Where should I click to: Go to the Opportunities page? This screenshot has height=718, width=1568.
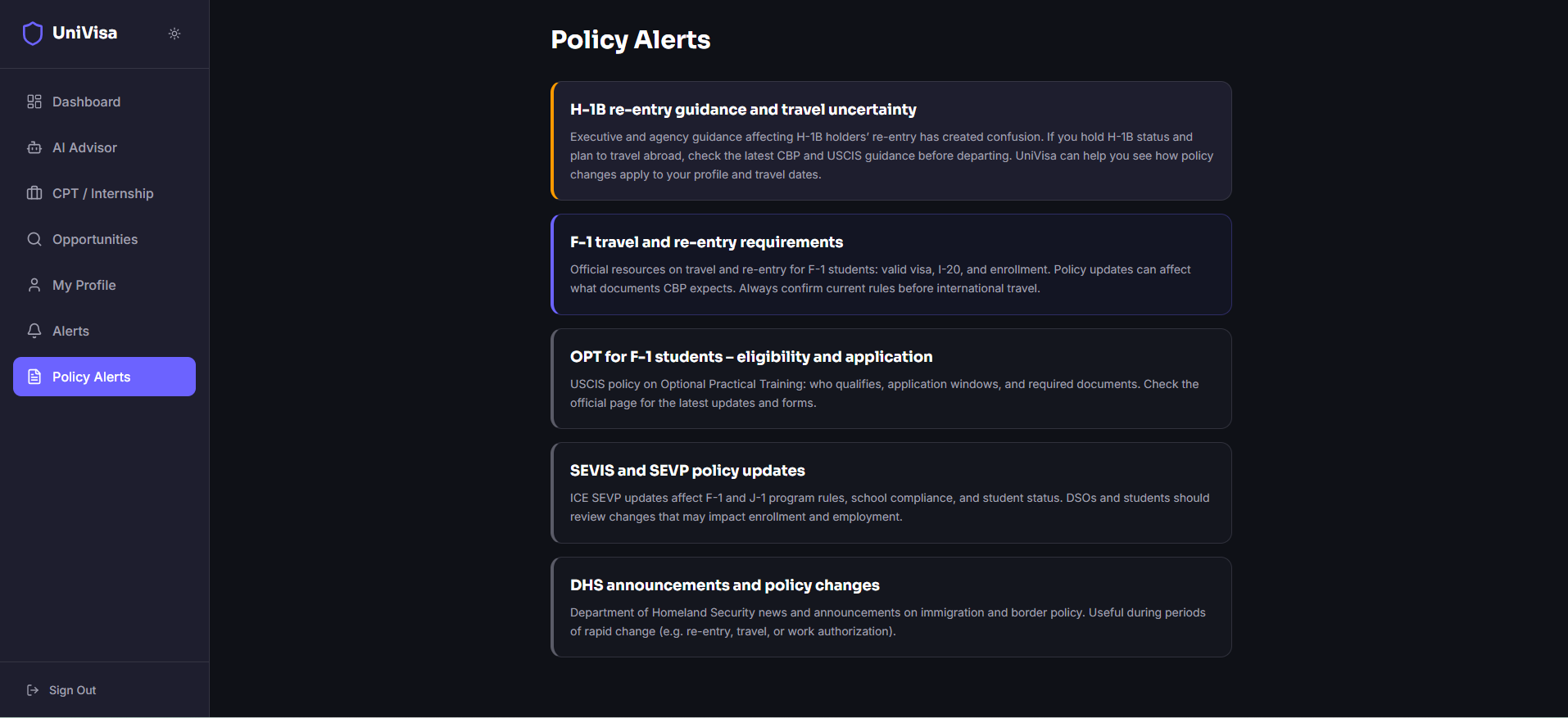pos(95,239)
